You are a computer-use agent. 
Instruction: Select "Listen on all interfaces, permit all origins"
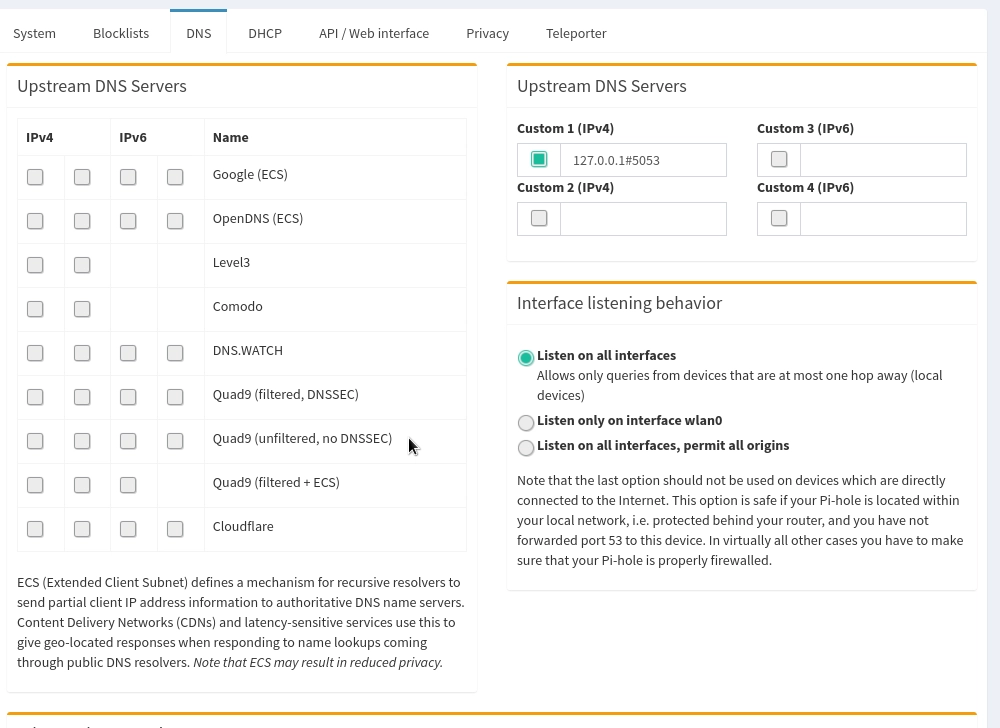click(x=526, y=447)
